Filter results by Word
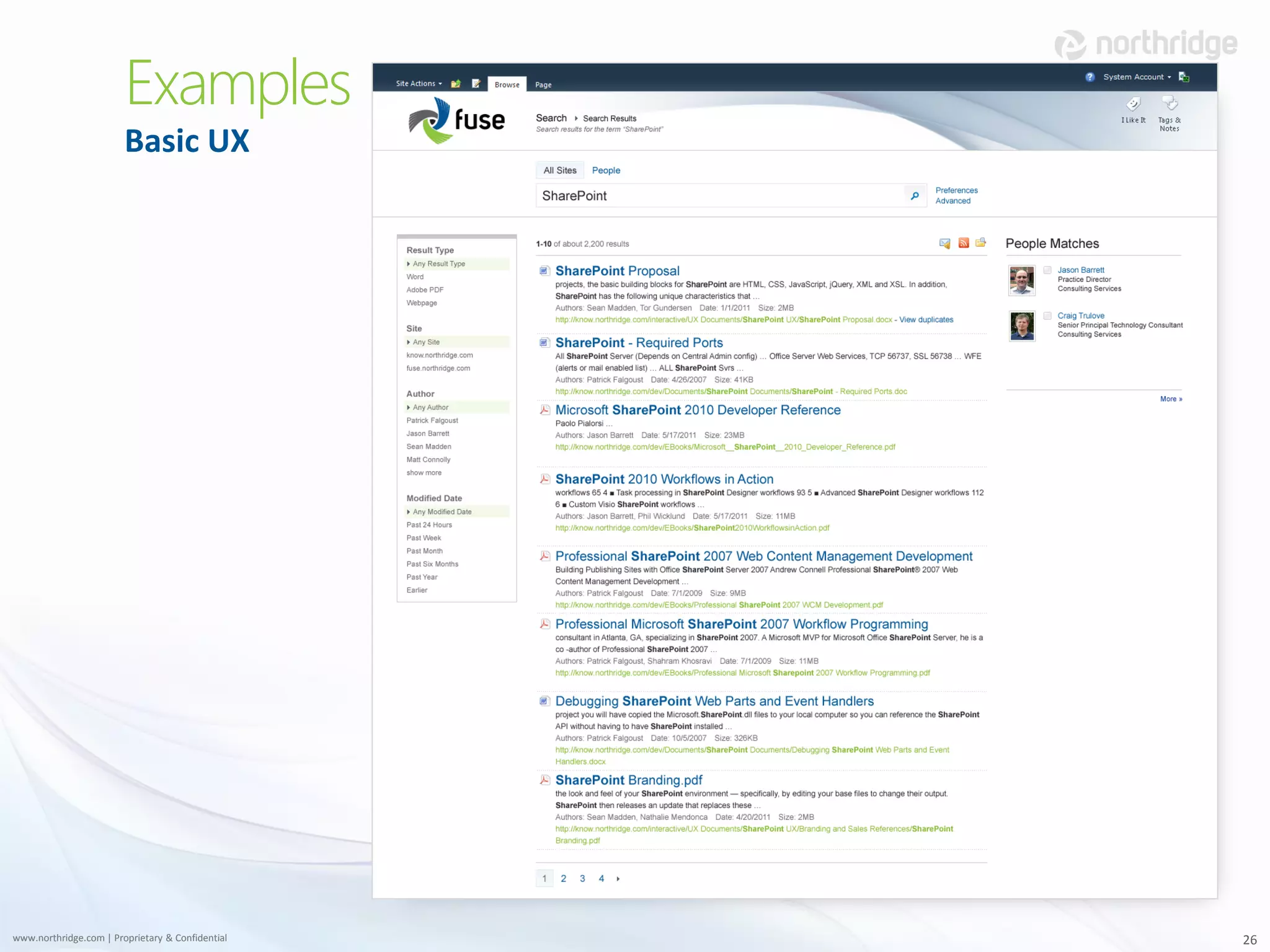 tap(415, 277)
